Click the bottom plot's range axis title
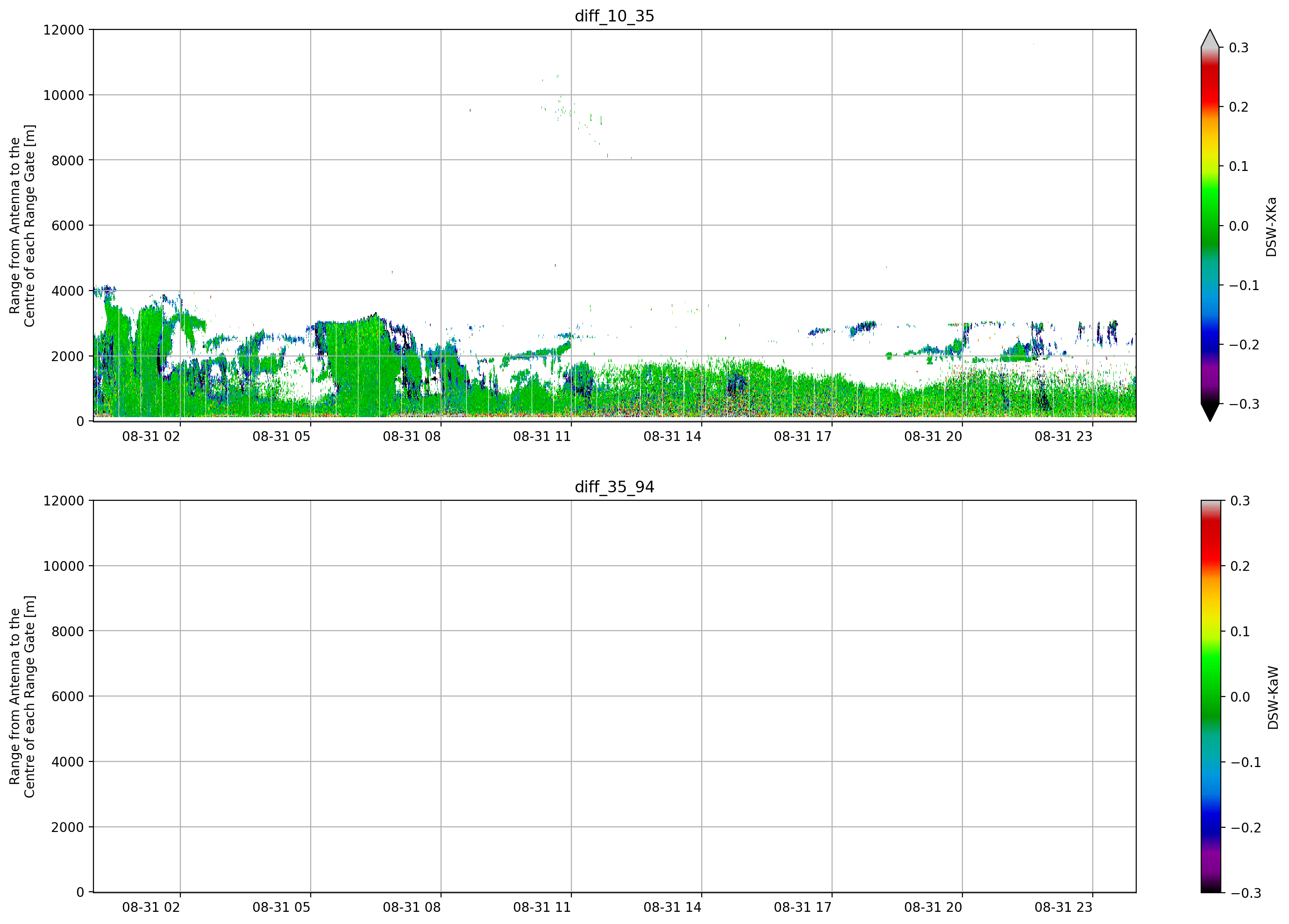Screen dimensions: 1289x924 pyautogui.click(x=22, y=697)
